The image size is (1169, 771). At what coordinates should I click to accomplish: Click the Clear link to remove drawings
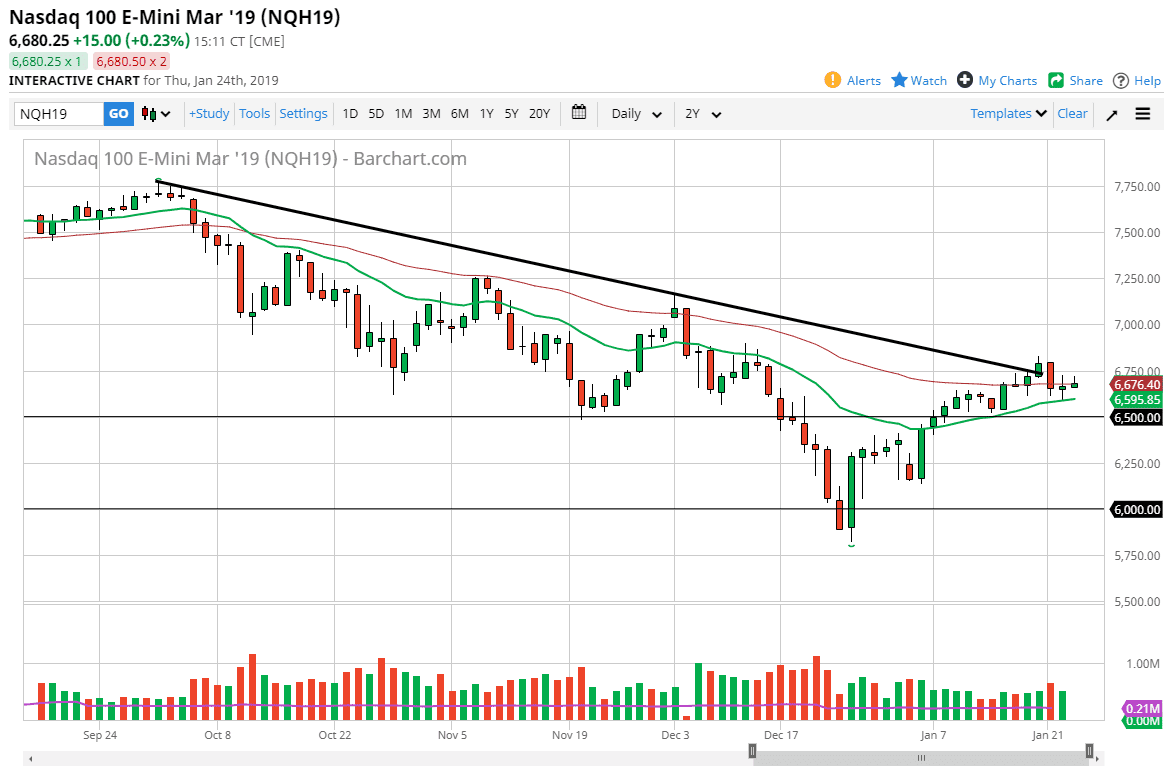1072,114
